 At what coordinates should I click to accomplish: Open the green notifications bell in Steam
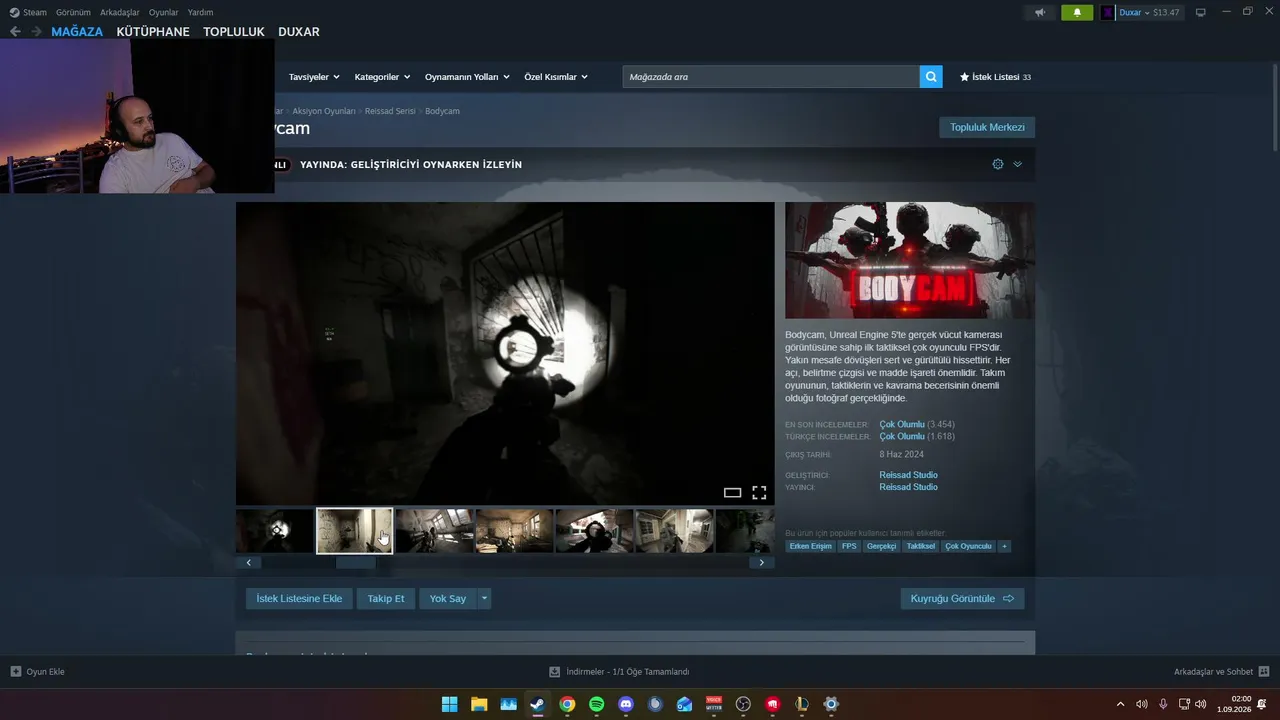(1077, 13)
